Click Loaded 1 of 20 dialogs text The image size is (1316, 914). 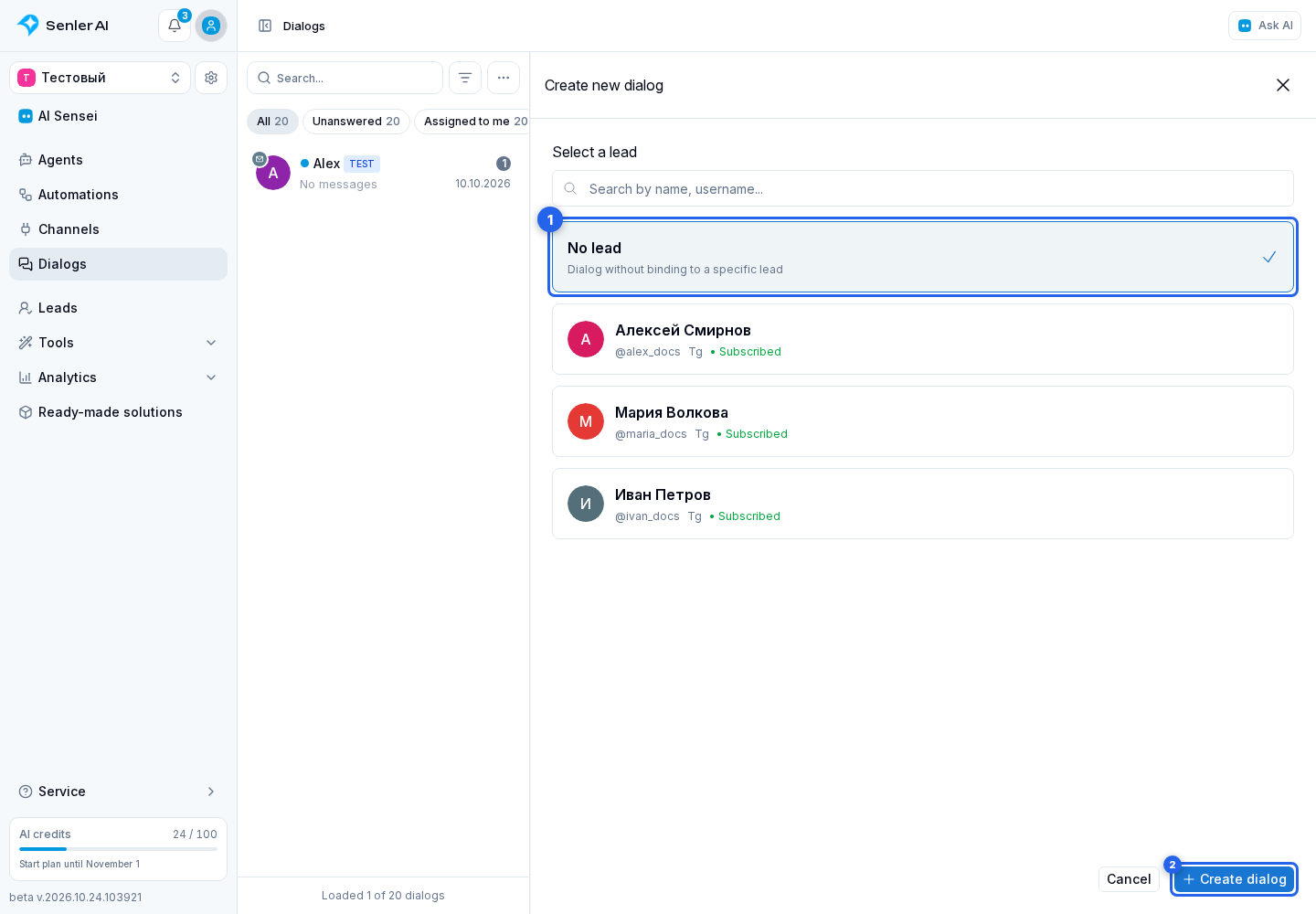coord(383,896)
